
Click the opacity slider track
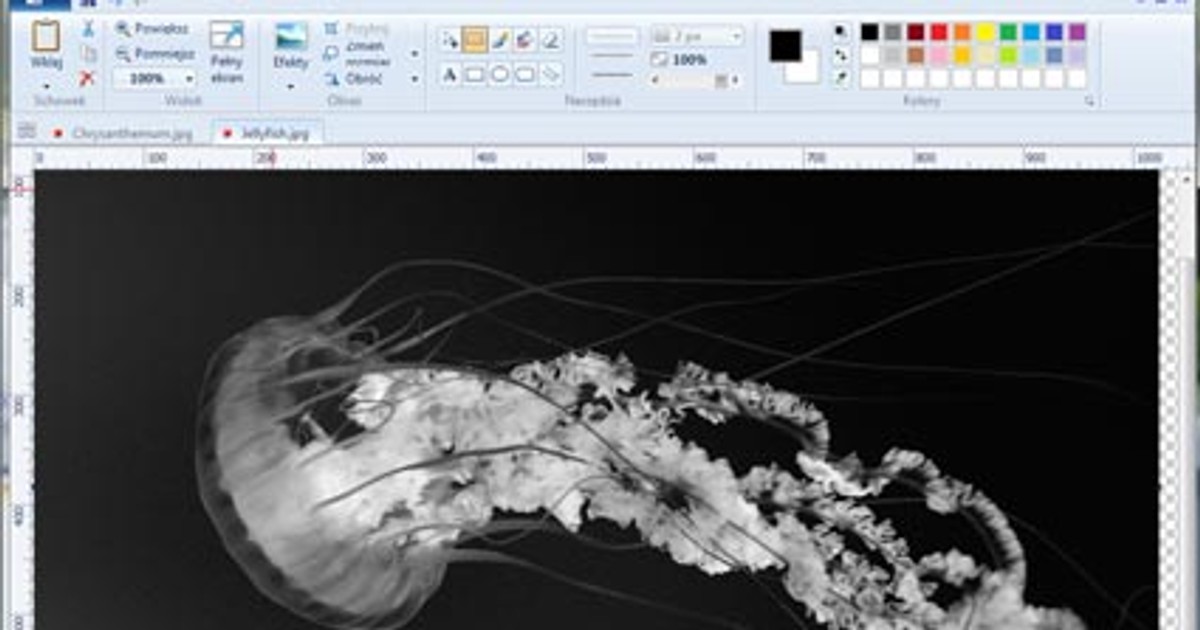[696, 80]
